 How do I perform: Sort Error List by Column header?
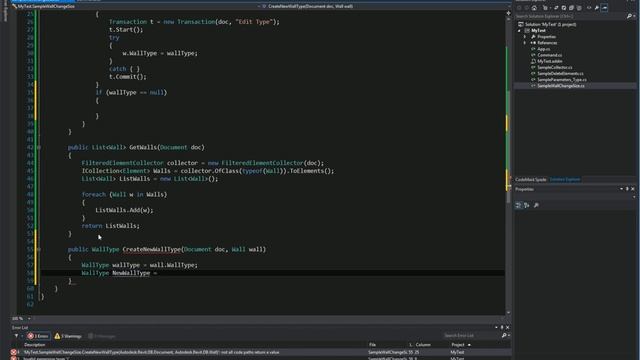click(423, 345)
